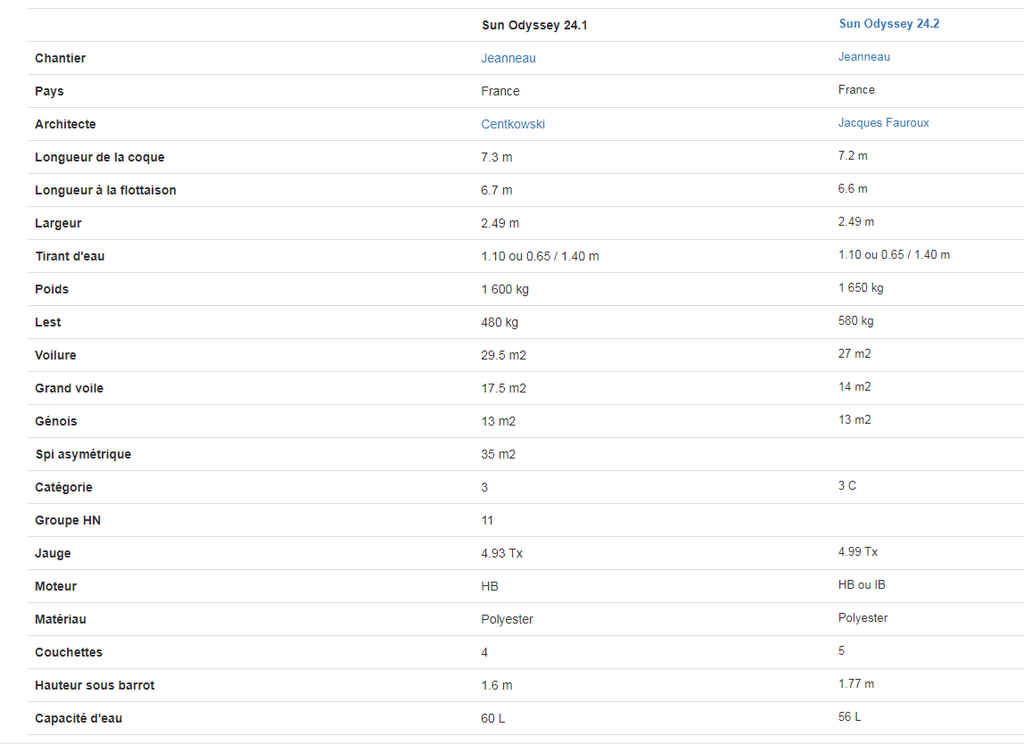Click the 4.93 Tx tonnage value
Image resolution: width=1024 pixels, height=744 pixels.
(502, 554)
